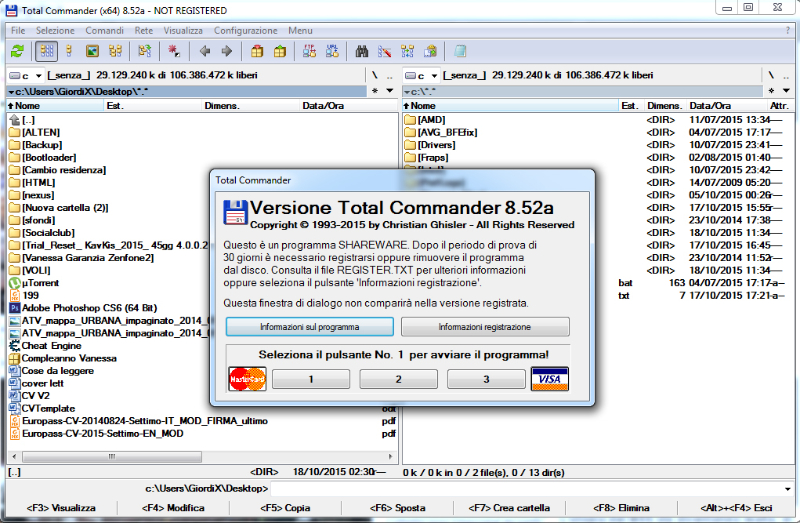Open the right panel drive dropdown

(420, 75)
